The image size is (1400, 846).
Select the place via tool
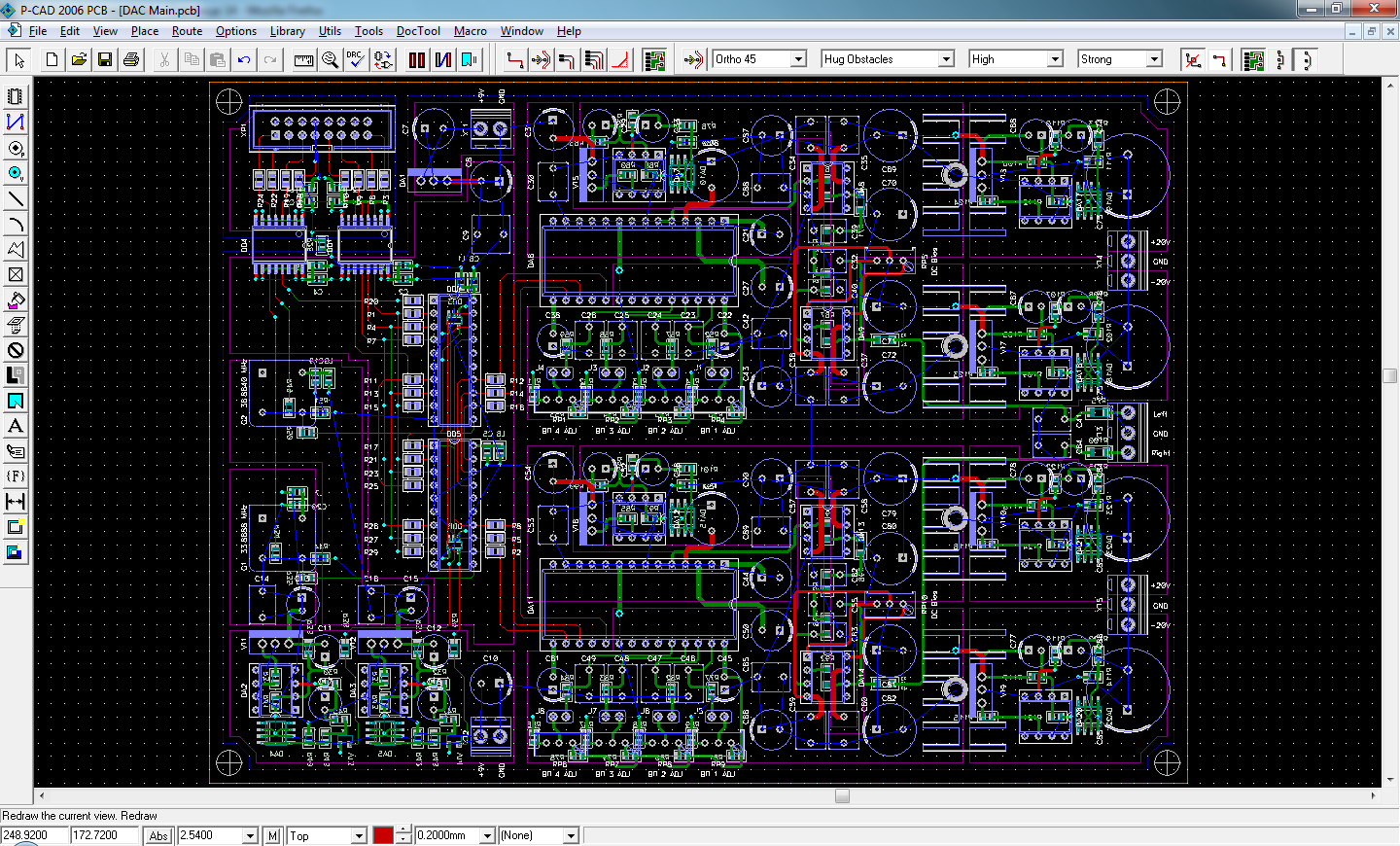pos(16,173)
